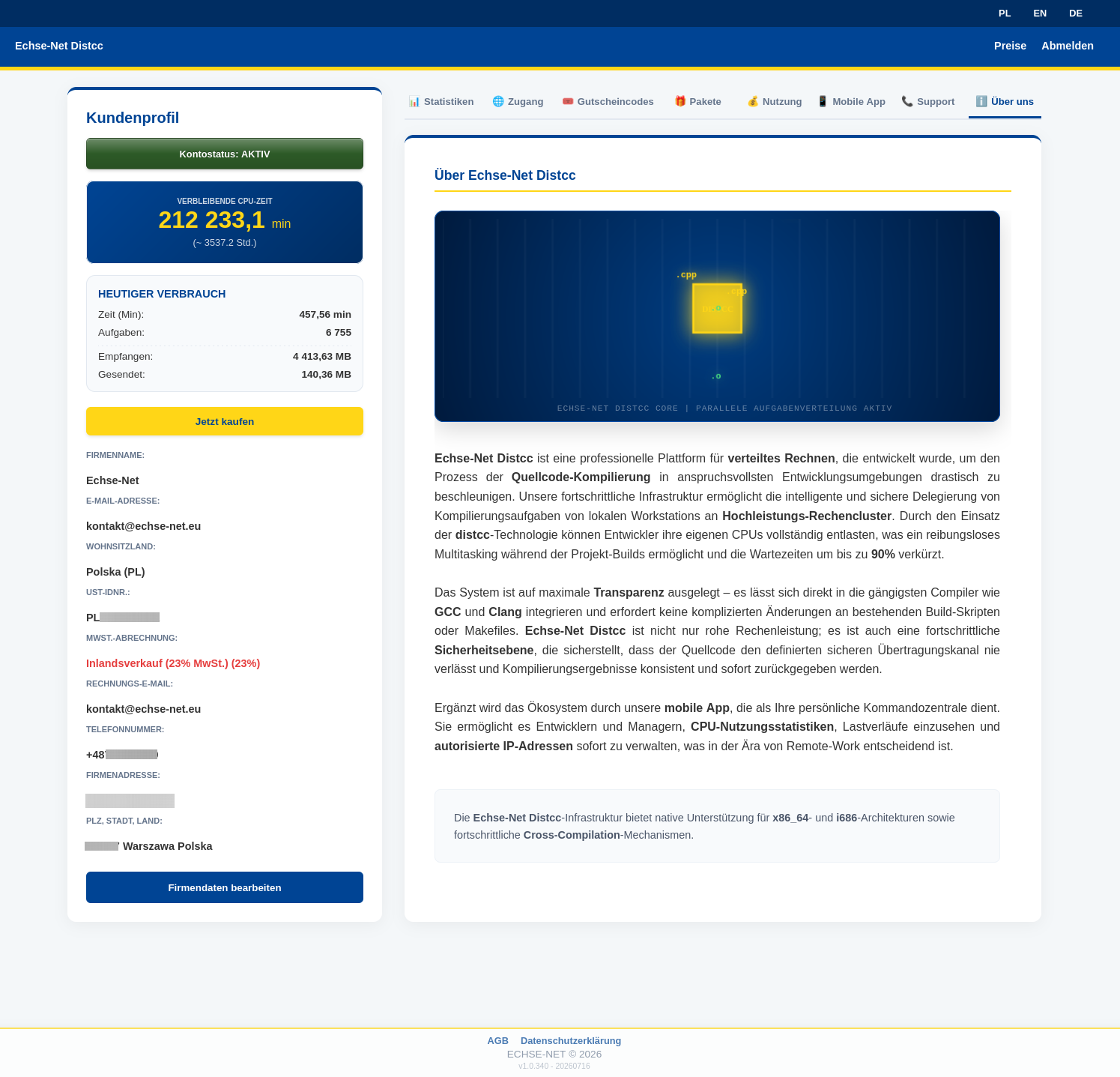Click the version text v1.0.340 - 20260716
Screen dimensions: 1120x1077
[x=554, y=1066]
